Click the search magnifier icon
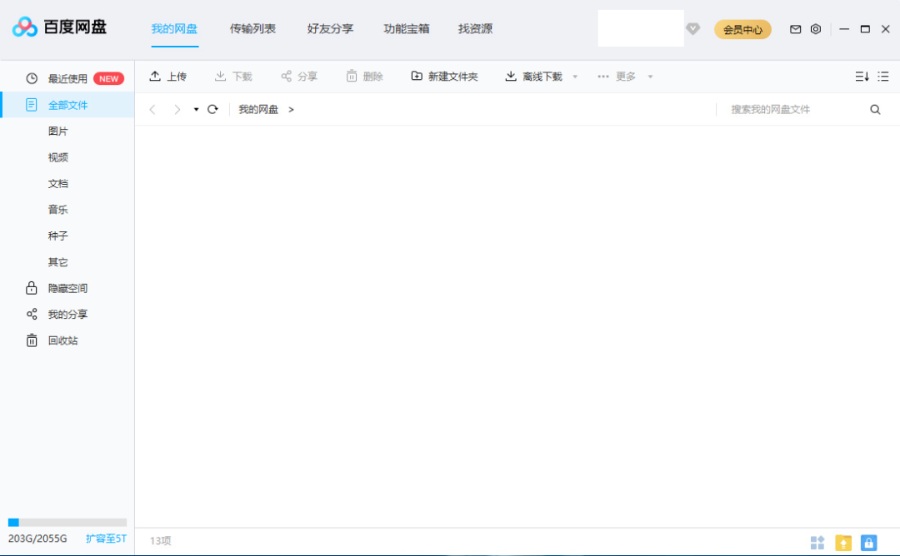The height and width of the screenshot is (556, 900). tap(875, 110)
